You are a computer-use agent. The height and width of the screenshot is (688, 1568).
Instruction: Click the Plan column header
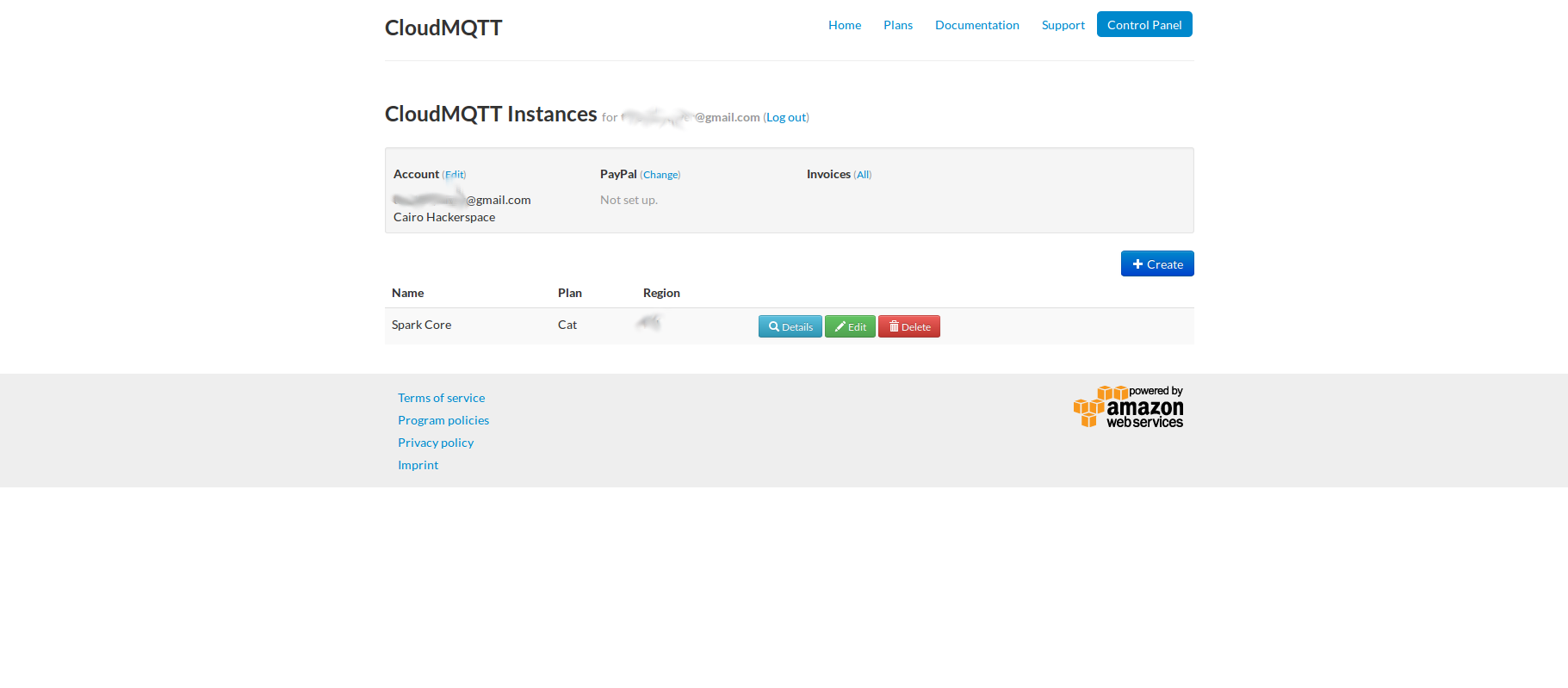570,293
